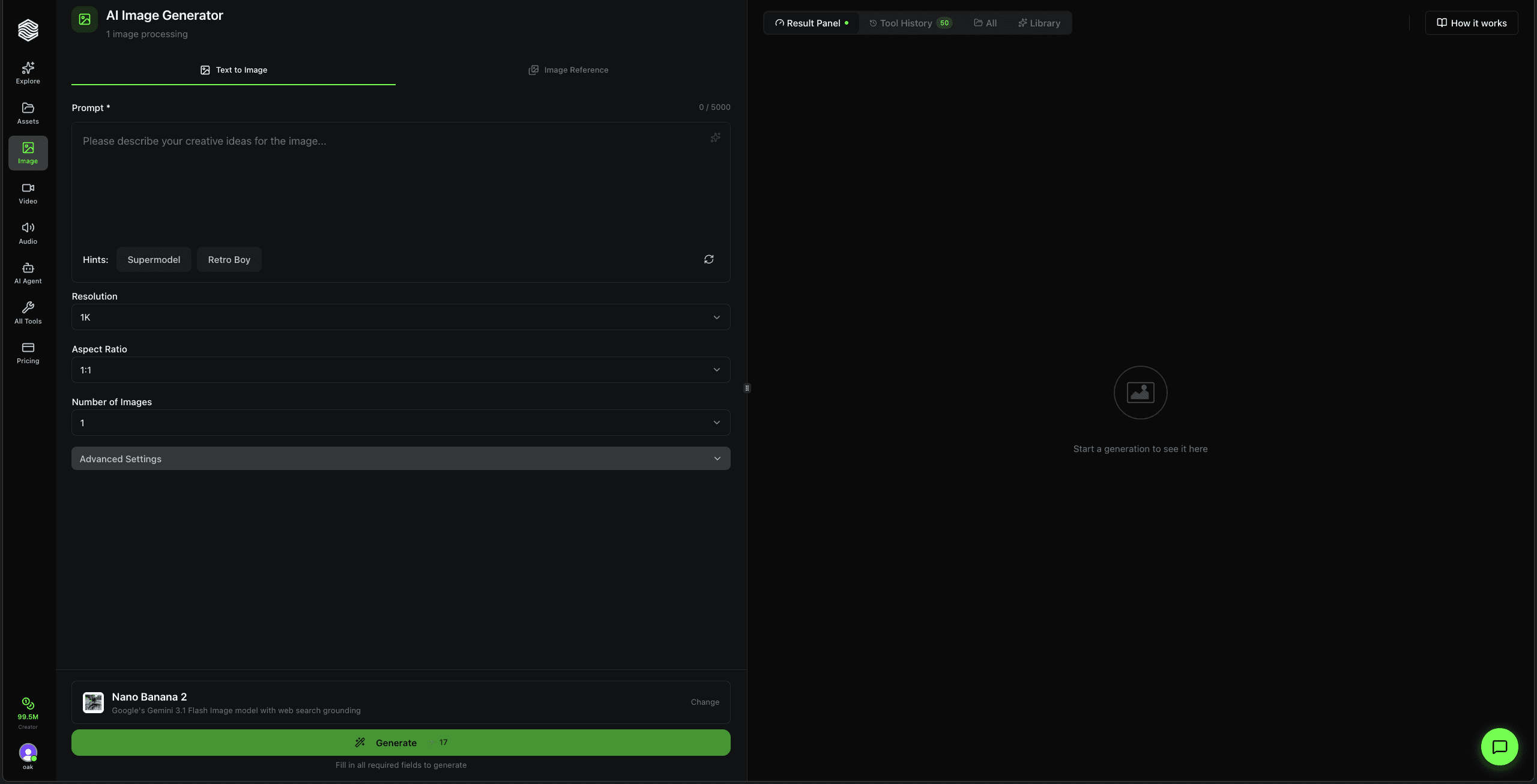Switch to Image Reference tab
The image size is (1537, 784).
pyautogui.click(x=568, y=70)
